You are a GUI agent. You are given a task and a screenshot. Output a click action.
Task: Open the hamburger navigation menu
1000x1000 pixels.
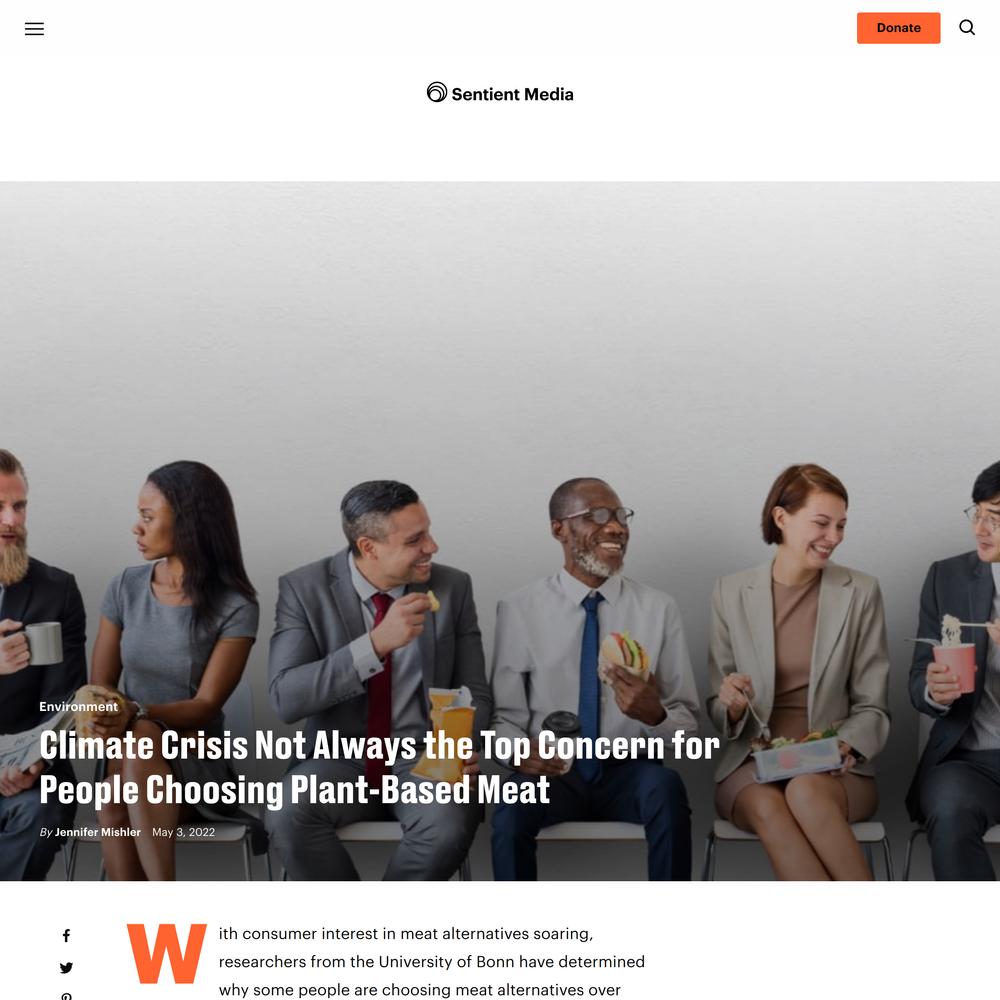pos(34,29)
